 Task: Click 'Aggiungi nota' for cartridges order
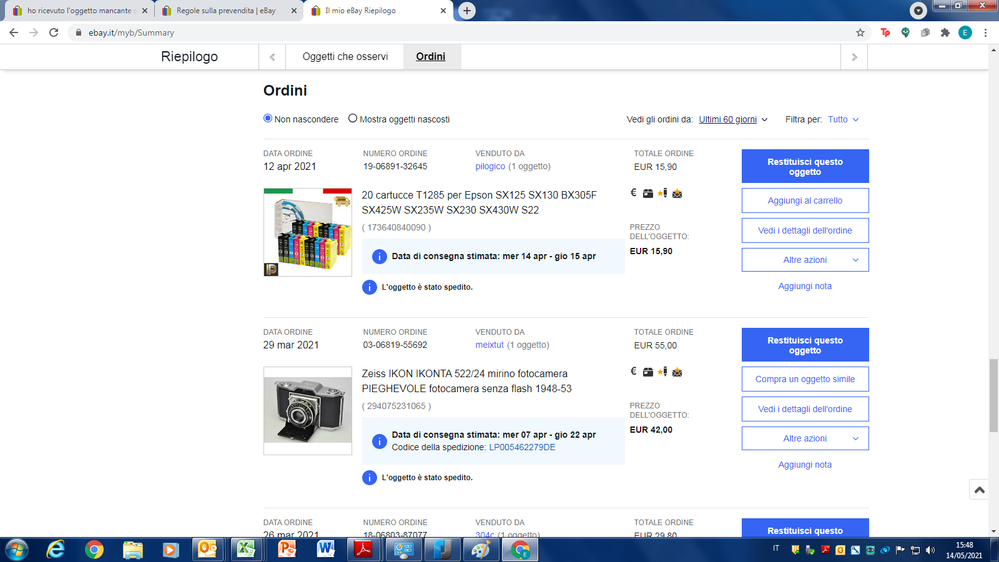[x=805, y=286]
